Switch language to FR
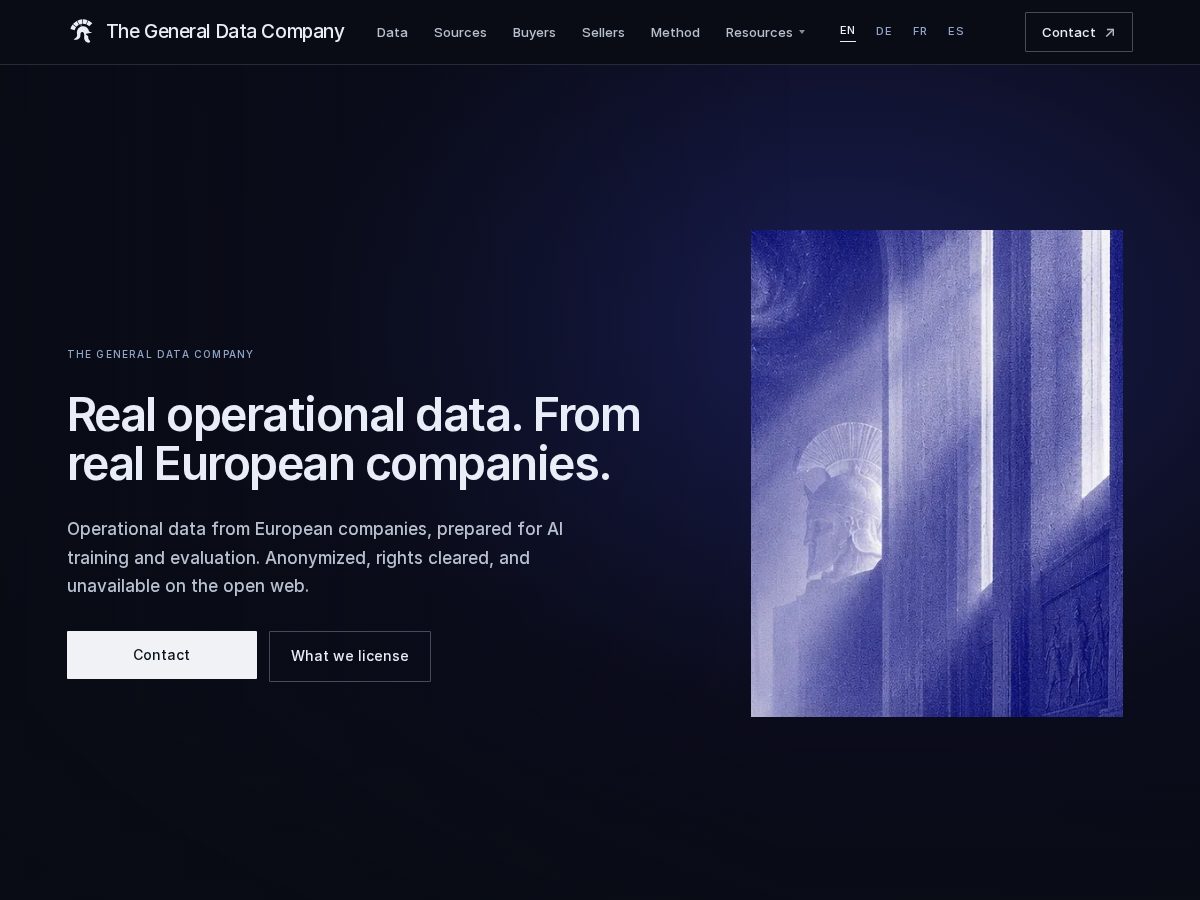 [x=920, y=31]
